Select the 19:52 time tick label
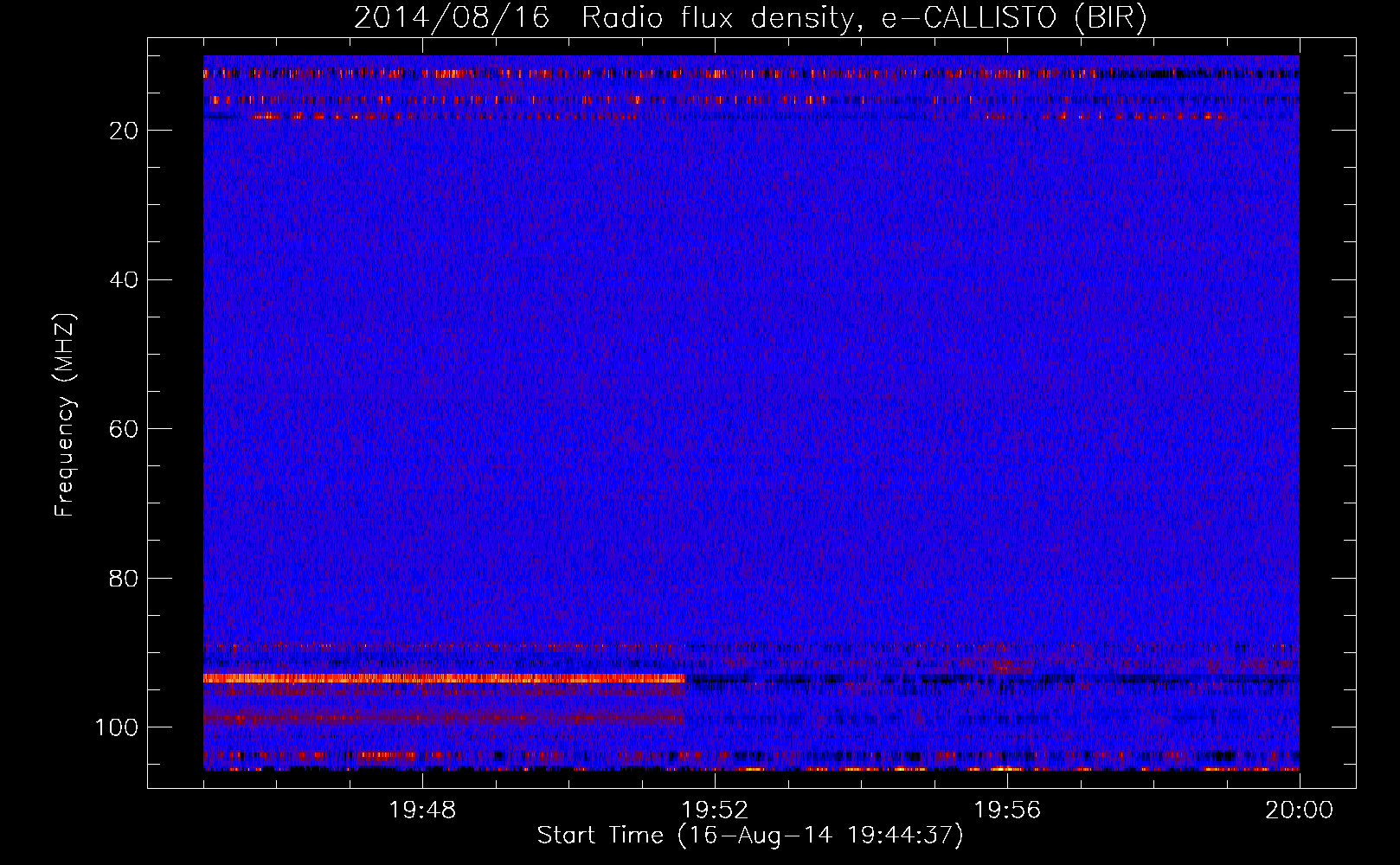Image resolution: width=1400 pixels, height=865 pixels. tap(715, 811)
